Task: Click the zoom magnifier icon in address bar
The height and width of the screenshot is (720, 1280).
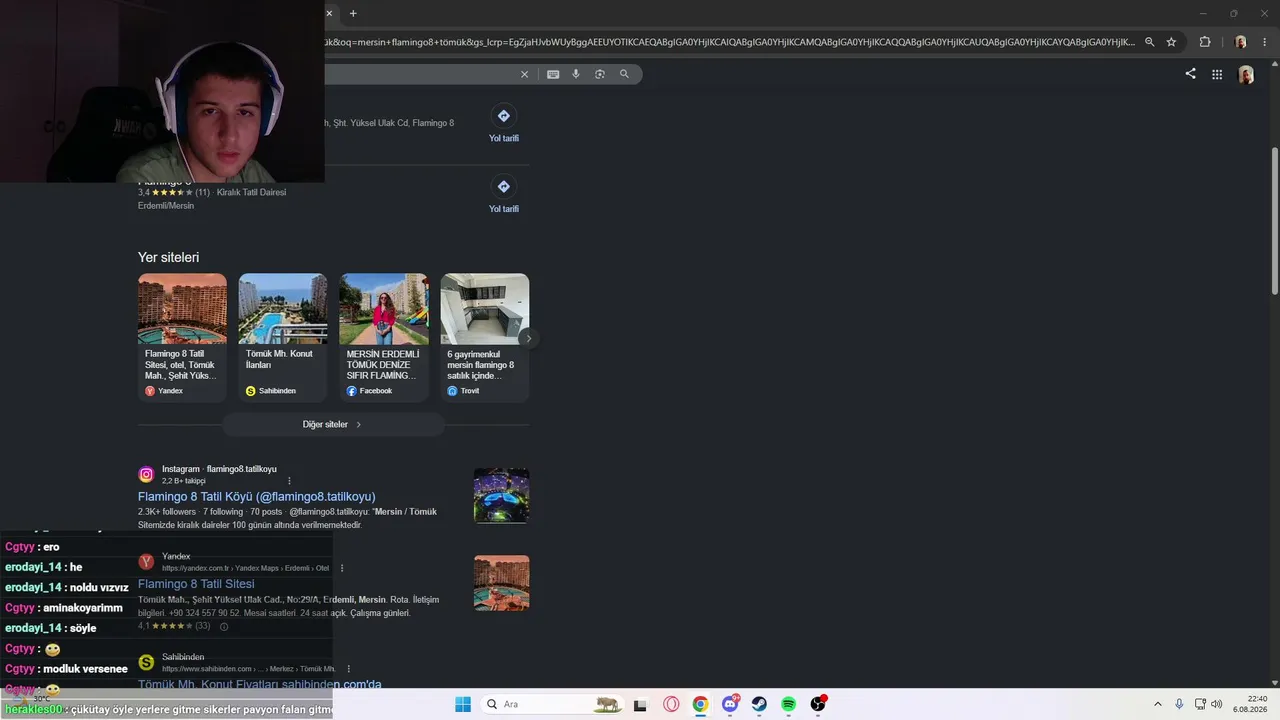Action: pos(1150,42)
